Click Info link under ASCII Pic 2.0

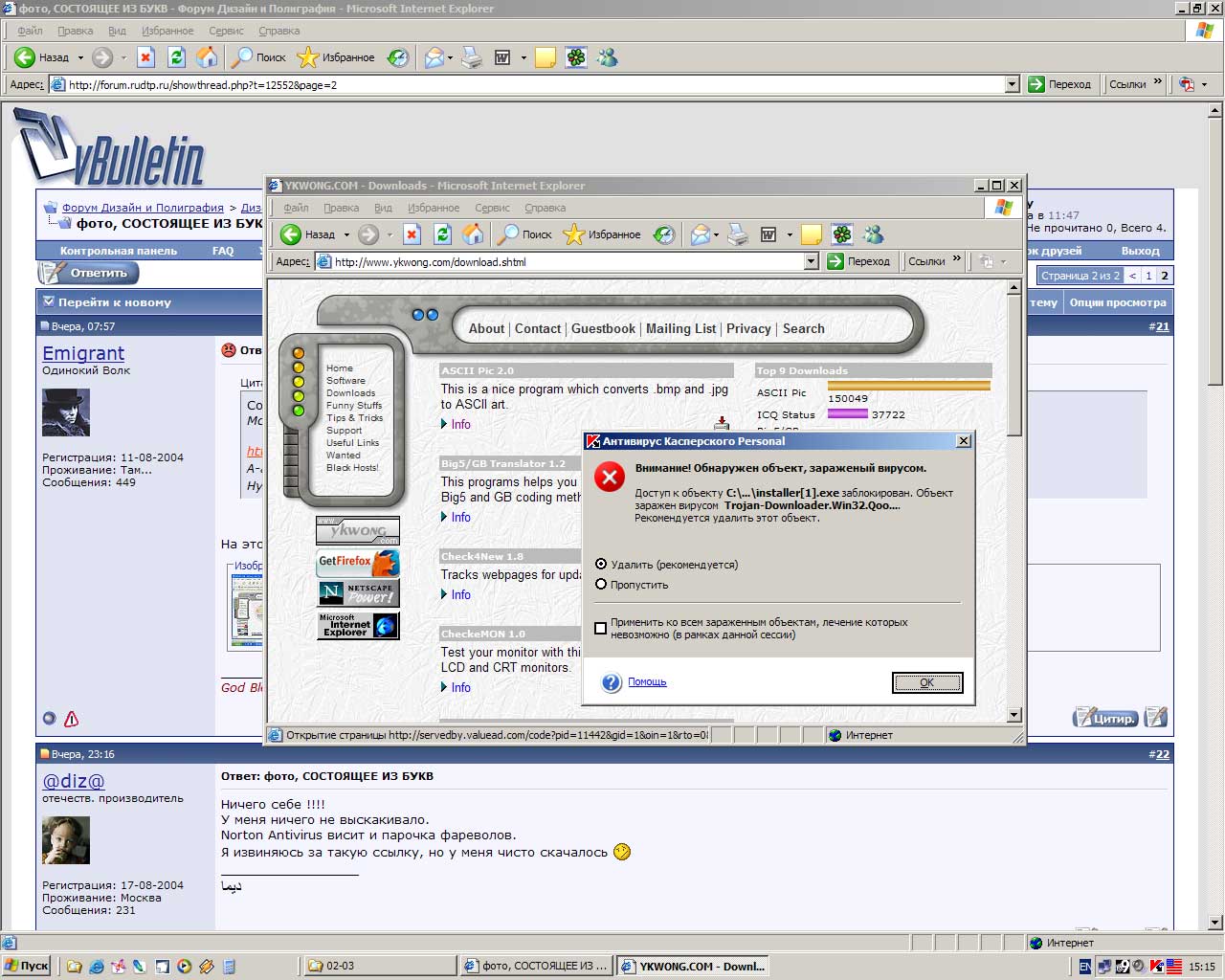(460, 424)
